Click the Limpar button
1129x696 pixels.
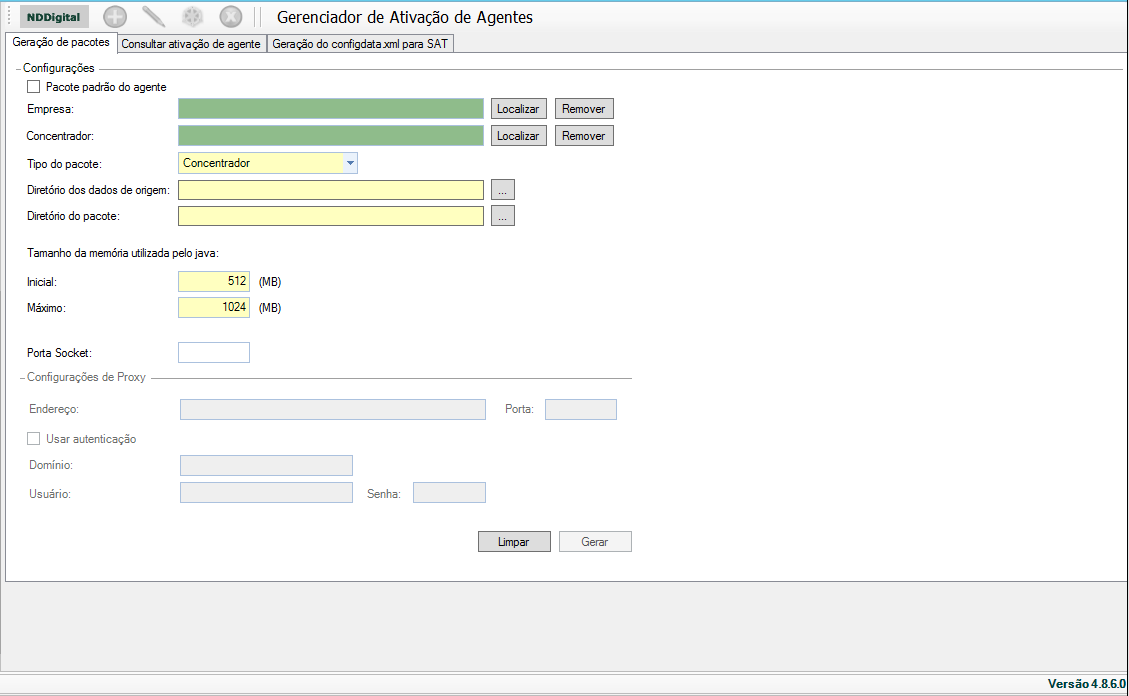pyautogui.click(x=514, y=542)
